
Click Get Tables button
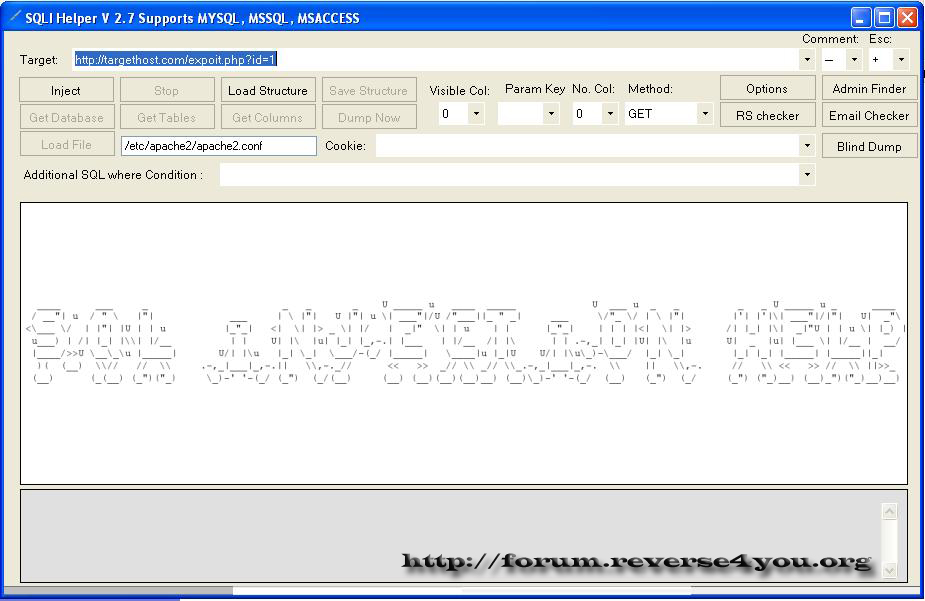coord(167,117)
